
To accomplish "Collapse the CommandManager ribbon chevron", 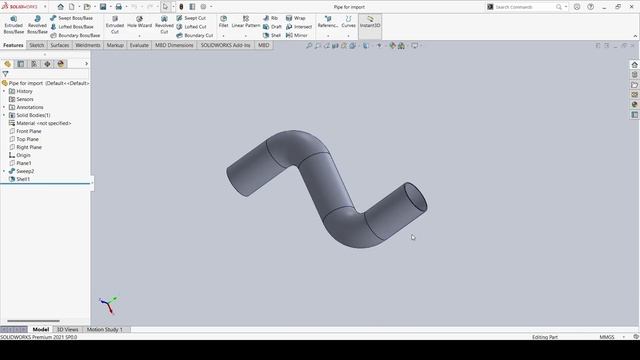I will click(635, 36).
